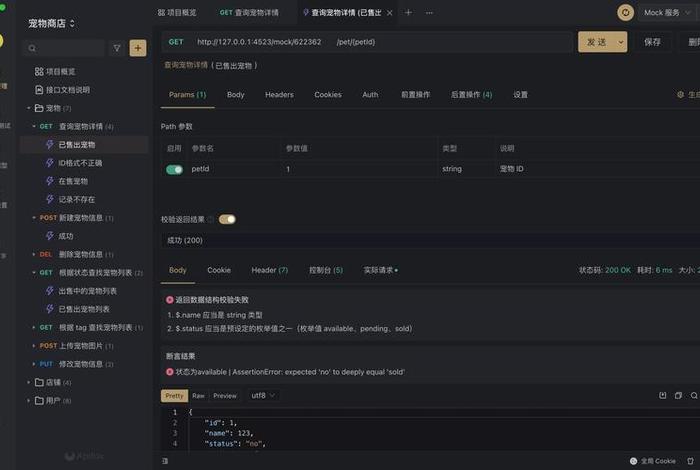Image resolution: width=700 pixels, height=470 pixels.
Task: Select the Raw view button
Action: coord(198,395)
